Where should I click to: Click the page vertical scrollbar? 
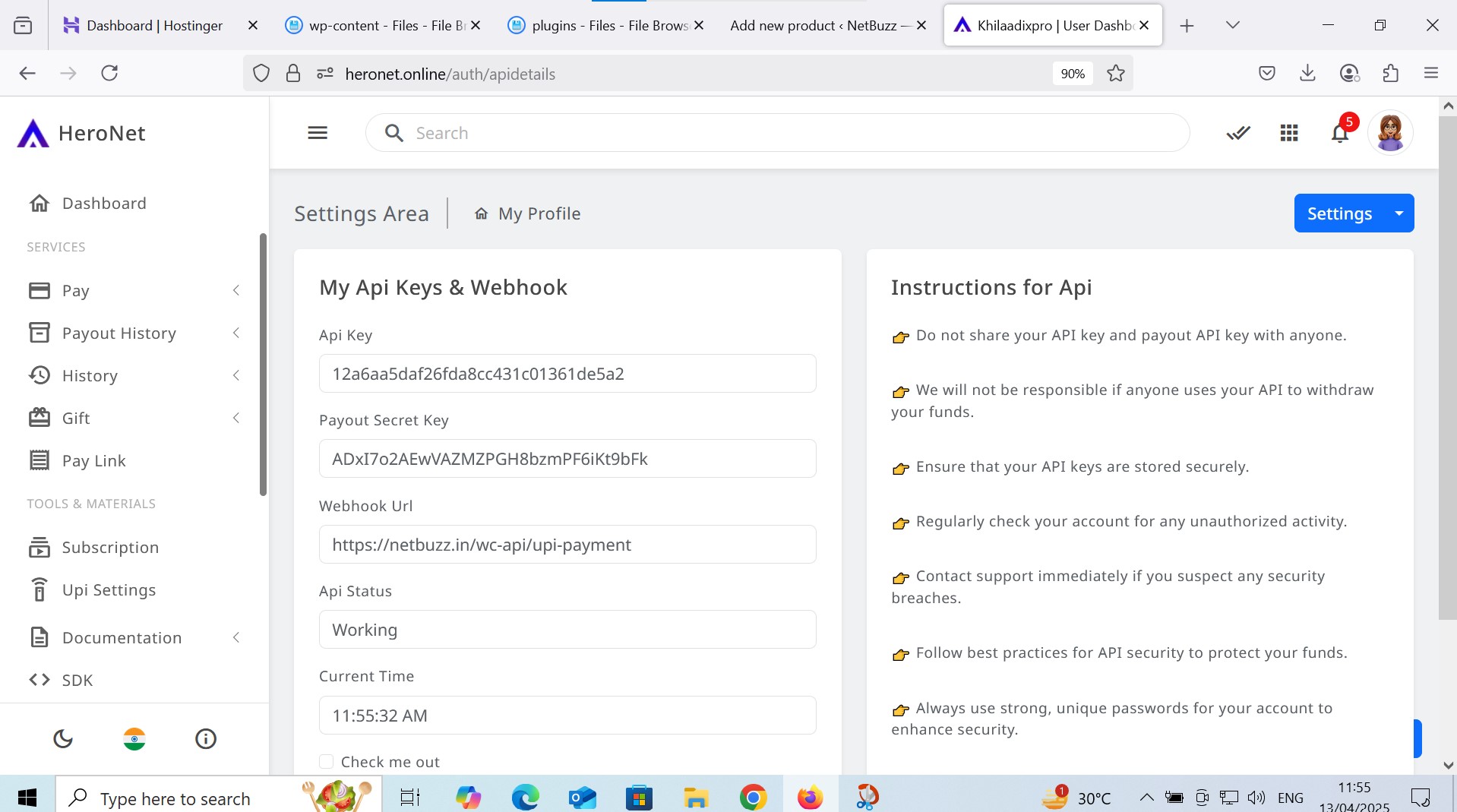(1447, 365)
